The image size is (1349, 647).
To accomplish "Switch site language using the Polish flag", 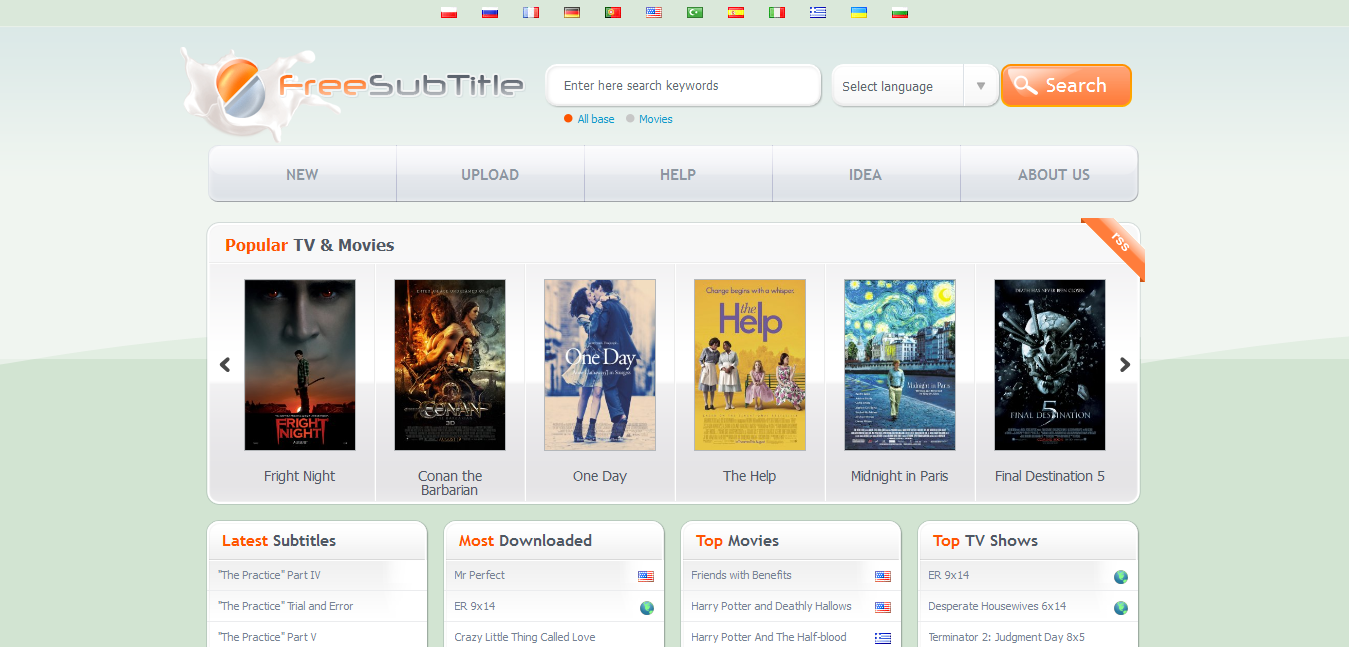I will click(449, 13).
